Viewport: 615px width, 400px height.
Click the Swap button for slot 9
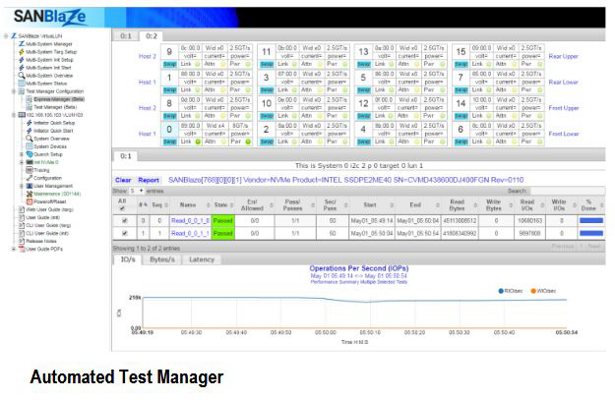[170, 62]
